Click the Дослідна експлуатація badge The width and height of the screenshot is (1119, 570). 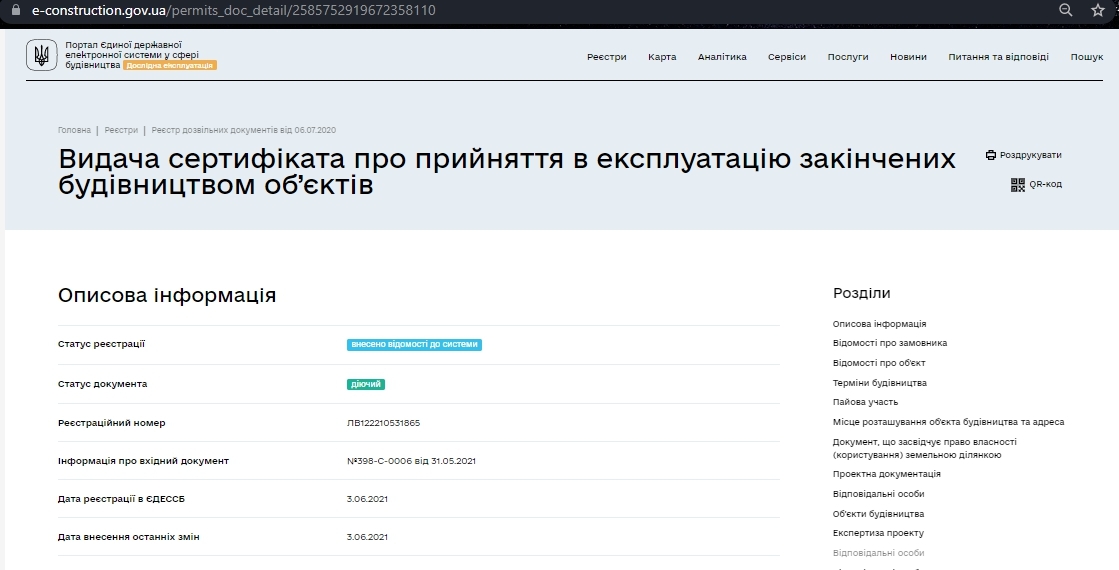pos(169,66)
